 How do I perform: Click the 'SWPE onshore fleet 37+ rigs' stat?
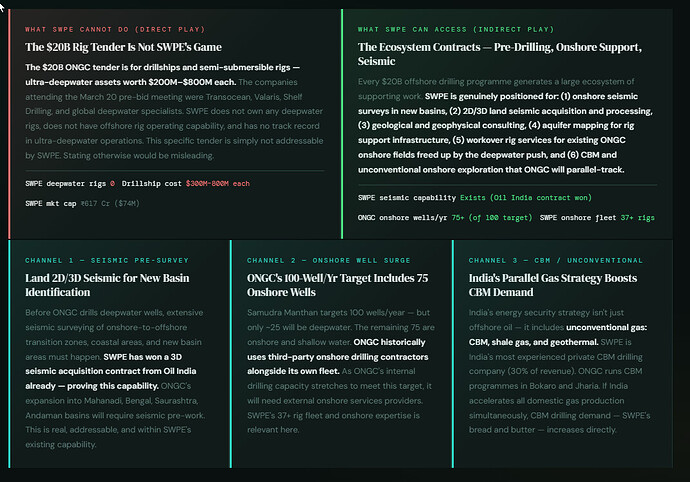coord(597,217)
